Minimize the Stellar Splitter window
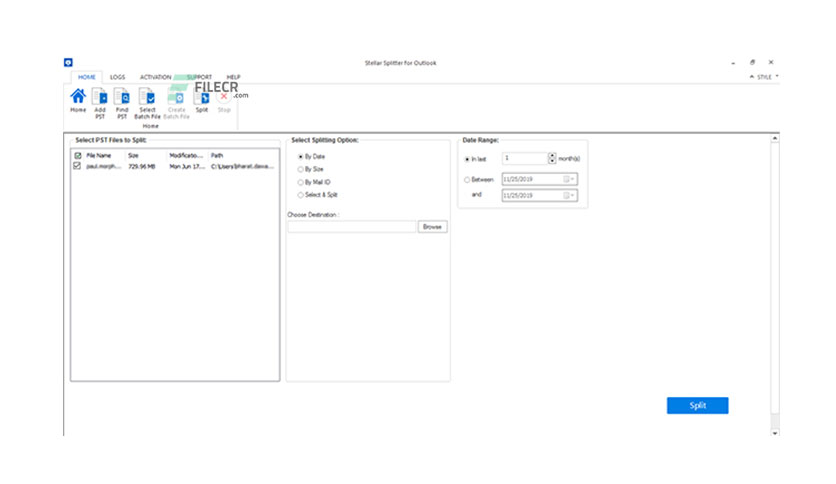Image resolution: width=836 pixels, height=484 pixels. [x=733, y=63]
